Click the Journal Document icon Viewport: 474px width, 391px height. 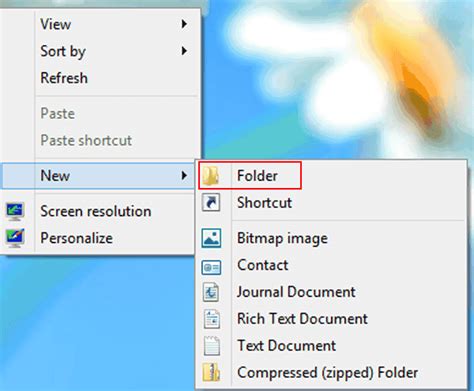coord(211,292)
